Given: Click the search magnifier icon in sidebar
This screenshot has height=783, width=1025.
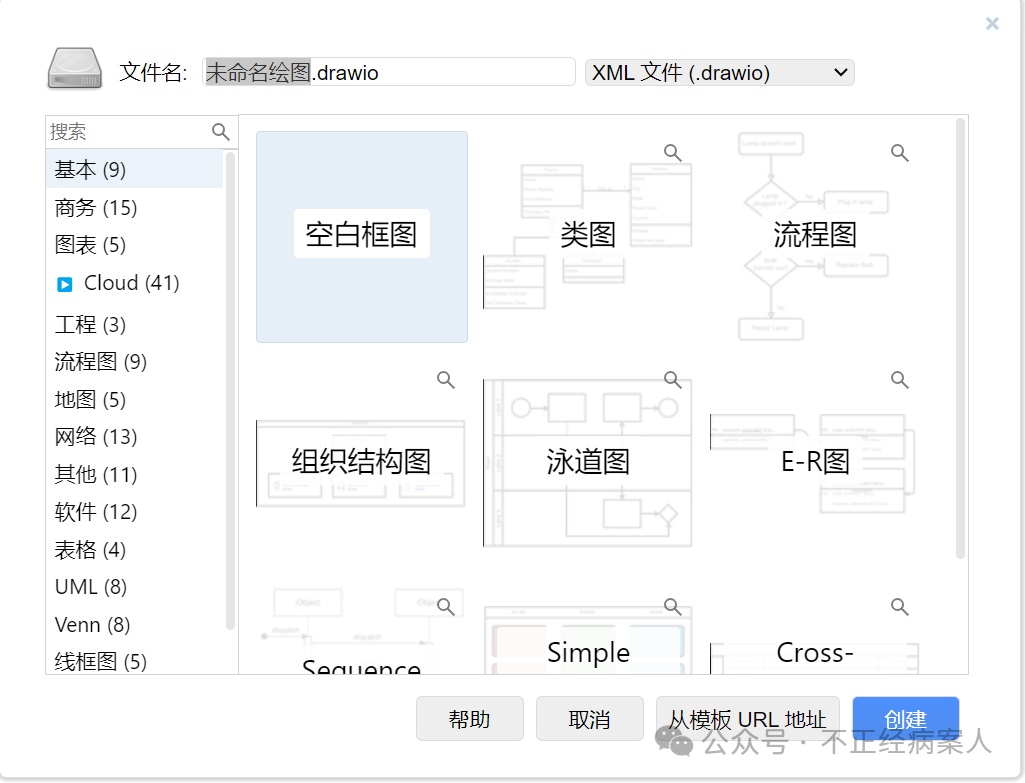Looking at the screenshot, I should [219, 131].
